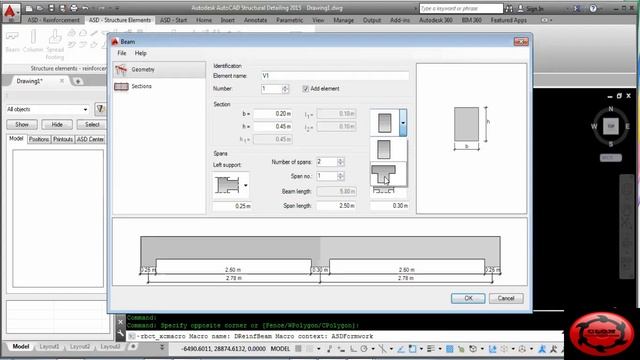Click the Save As quick access icon

[62, 8]
